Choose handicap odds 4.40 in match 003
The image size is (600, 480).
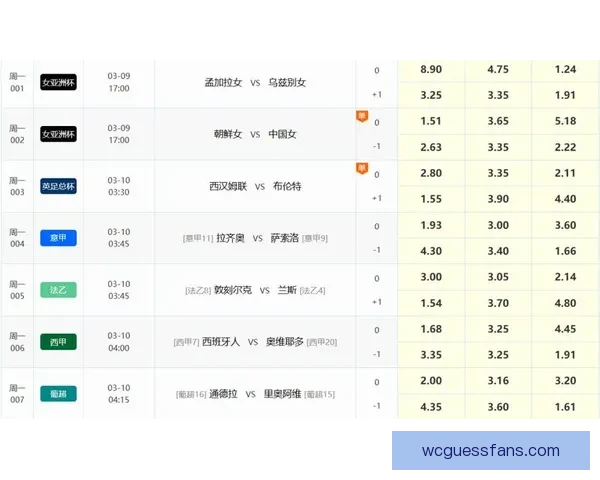pos(566,199)
